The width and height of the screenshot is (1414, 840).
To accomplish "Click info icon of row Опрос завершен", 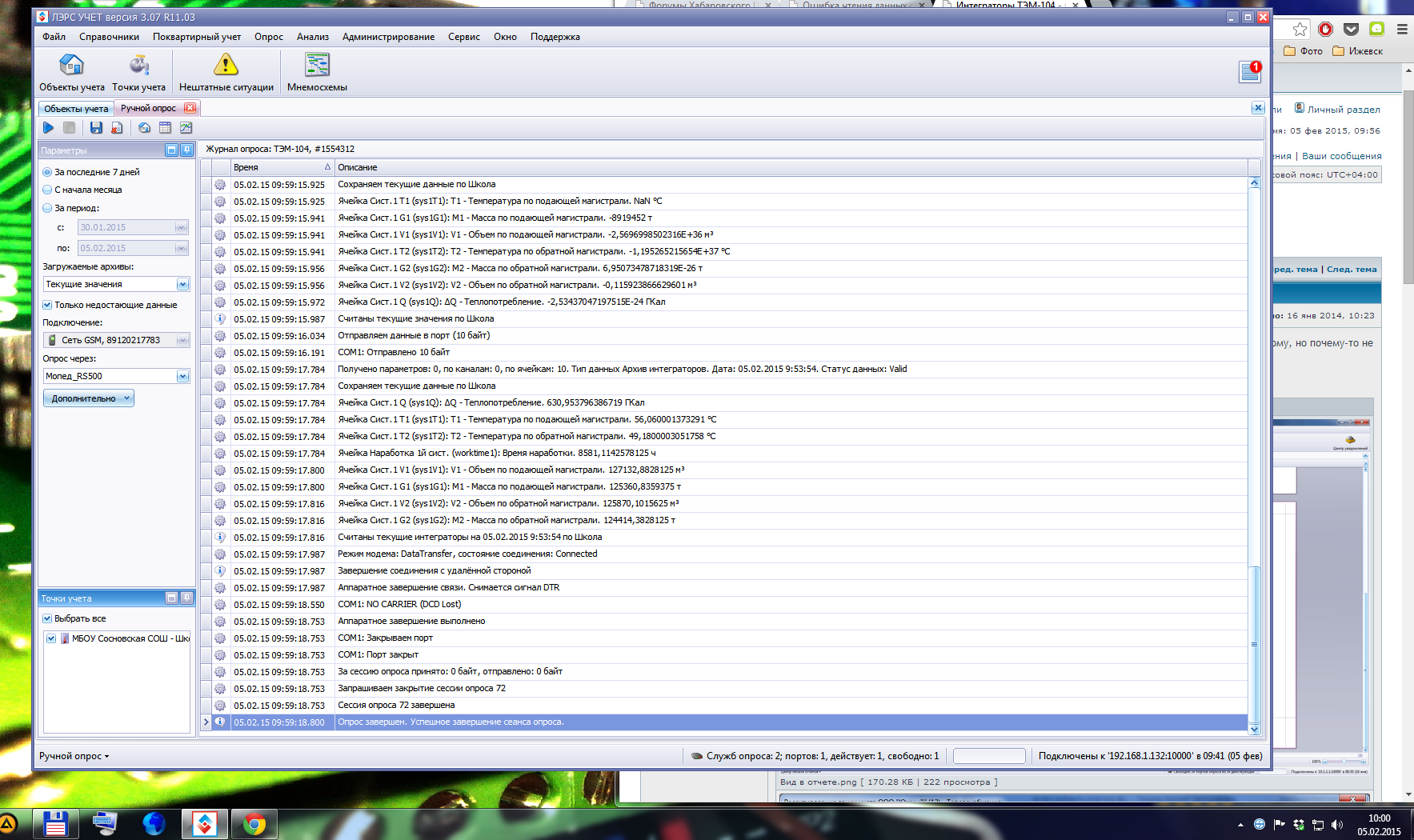I will pos(220,722).
